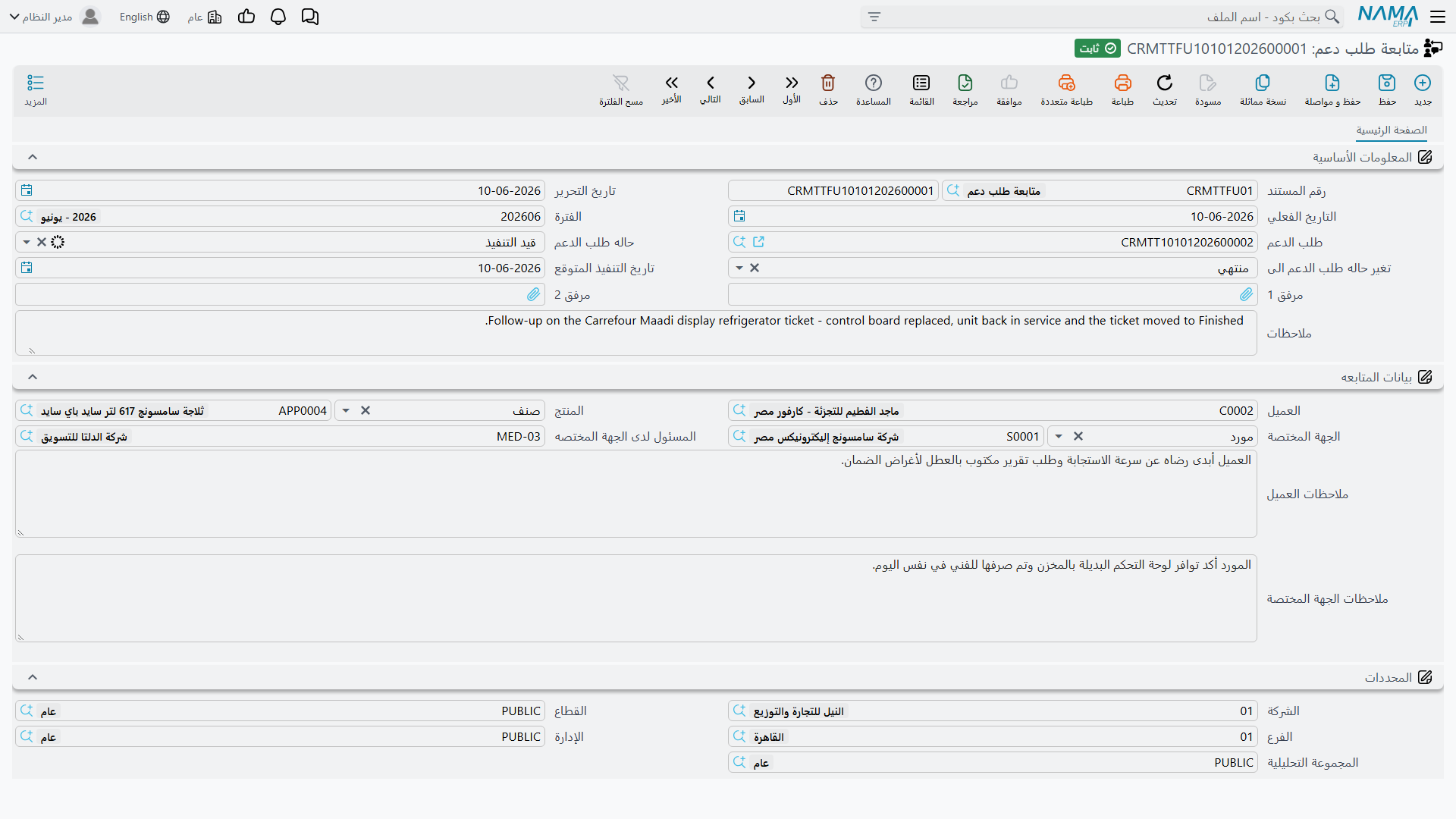This screenshot has width=1456, height=819.
Task: Select الصفحة الرئيسية tab
Action: 1392,130
